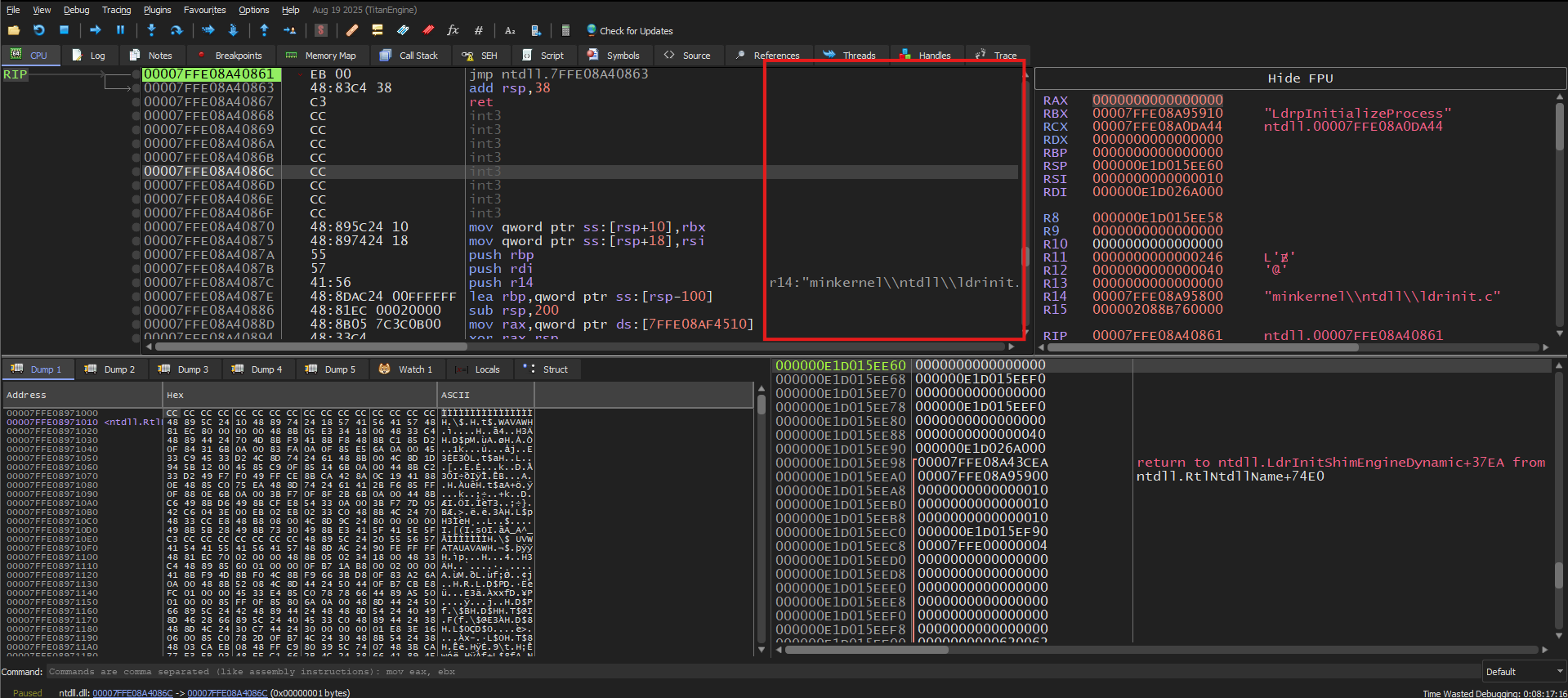Open the Locals tab

pos(478,369)
